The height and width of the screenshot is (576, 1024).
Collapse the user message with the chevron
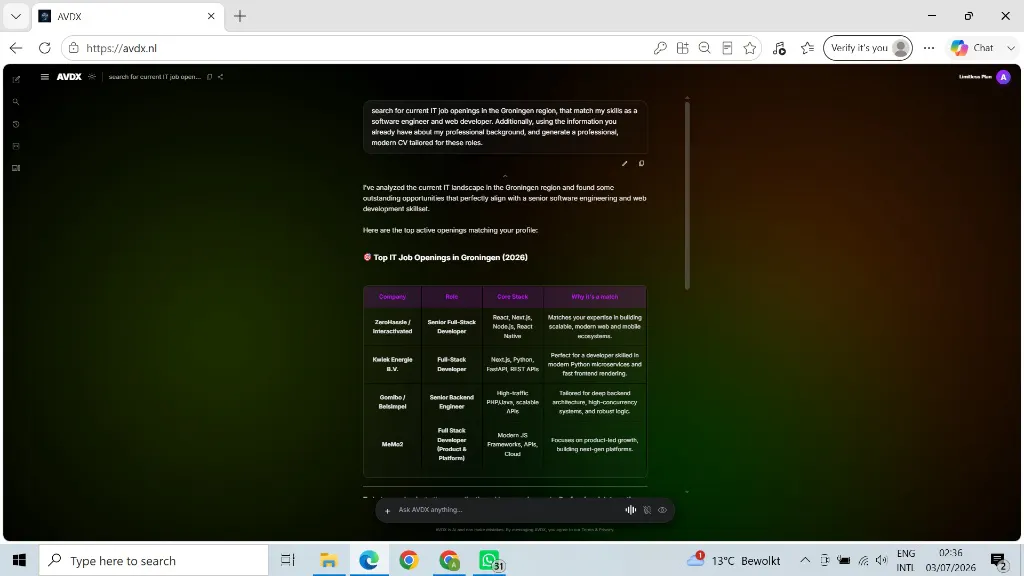[505, 176]
